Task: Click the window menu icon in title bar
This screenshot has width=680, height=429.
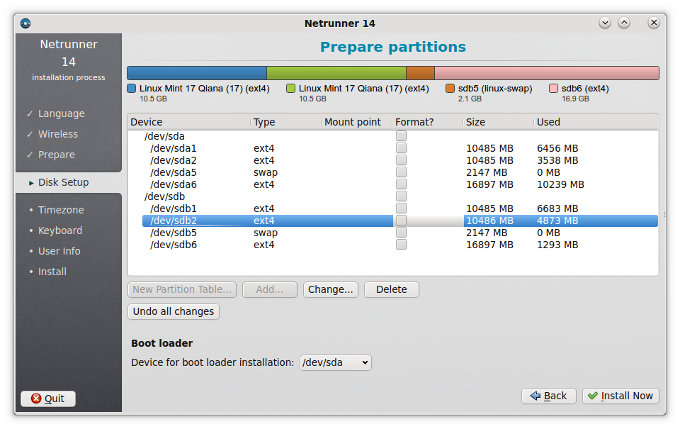Action: point(25,22)
